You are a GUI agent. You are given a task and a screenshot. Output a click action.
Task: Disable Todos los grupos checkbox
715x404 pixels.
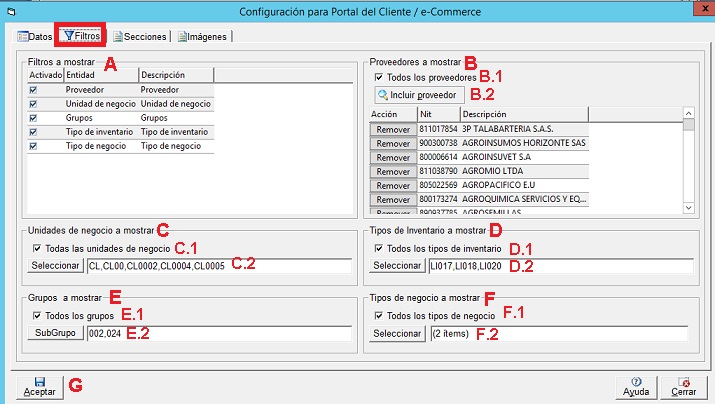[38, 316]
